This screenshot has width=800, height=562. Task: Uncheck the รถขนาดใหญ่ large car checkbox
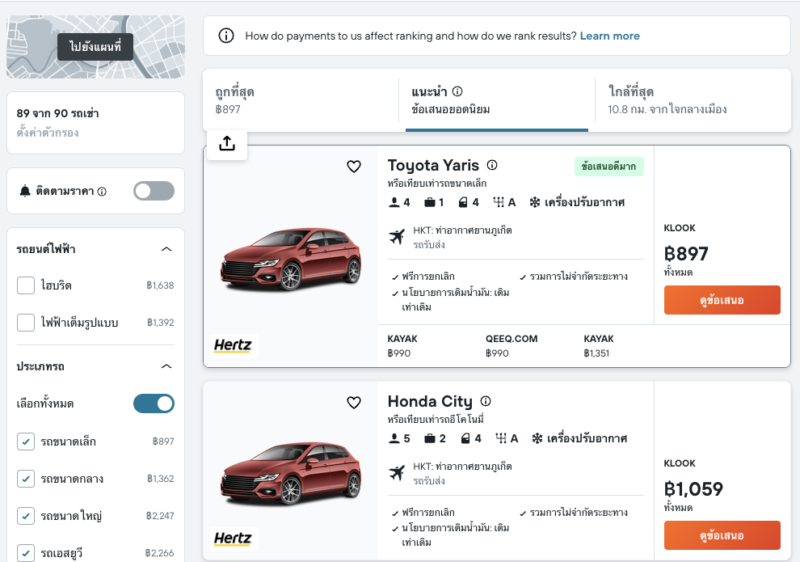pyautogui.click(x=26, y=516)
